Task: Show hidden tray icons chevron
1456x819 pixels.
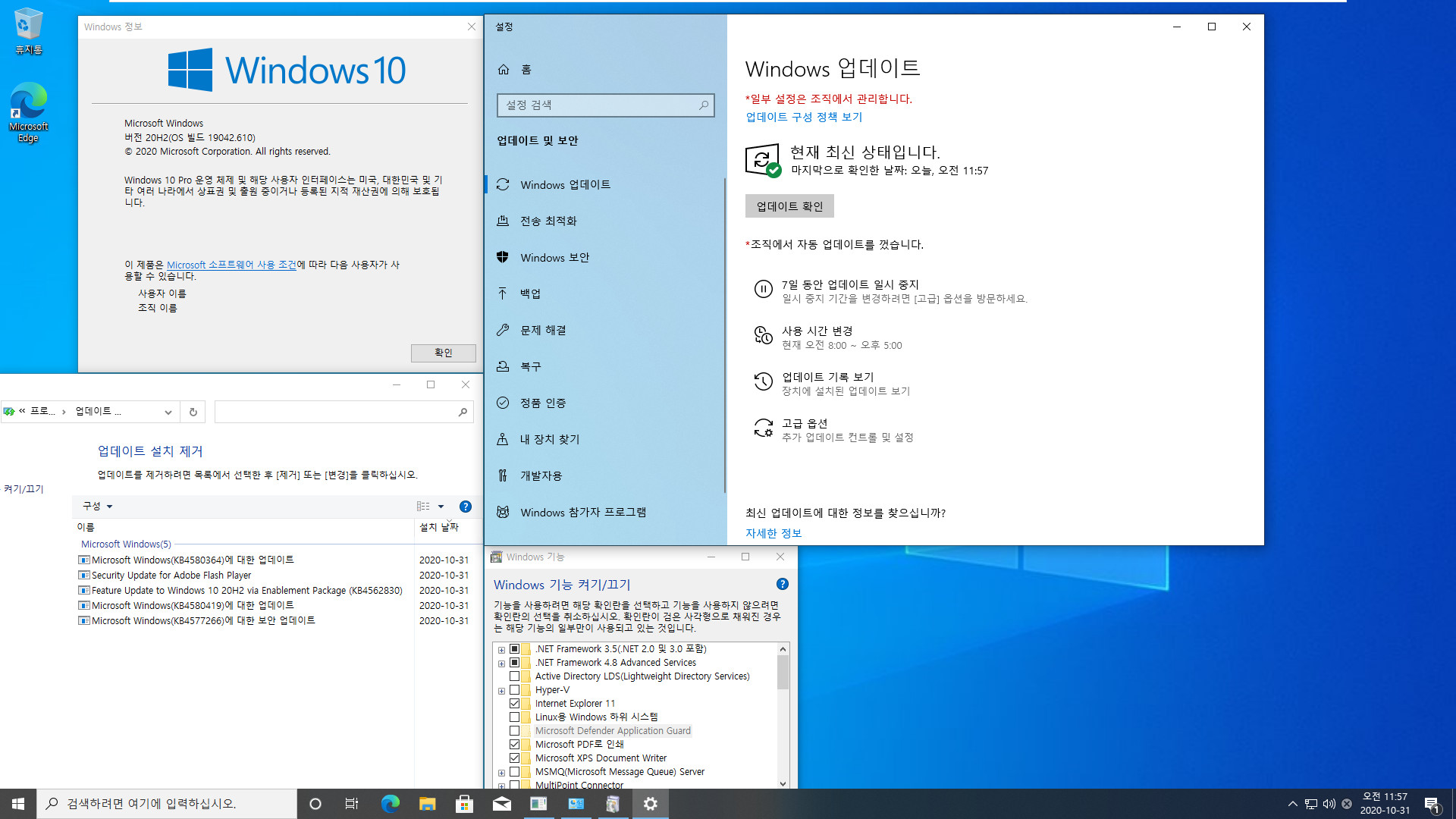Action: (1292, 804)
